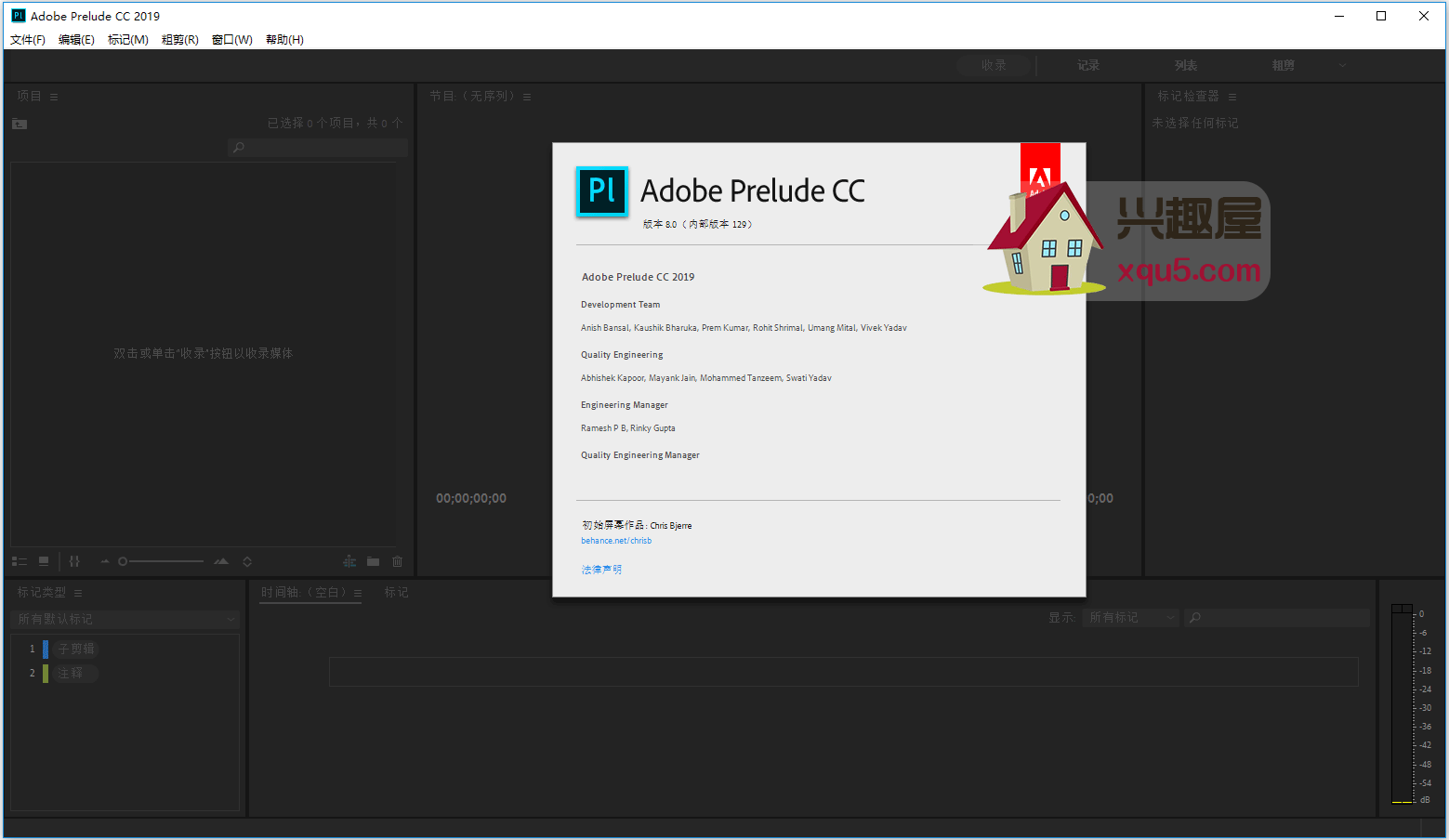
Task: Select the 时间轴:(空白) tab
Action: [303, 593]
